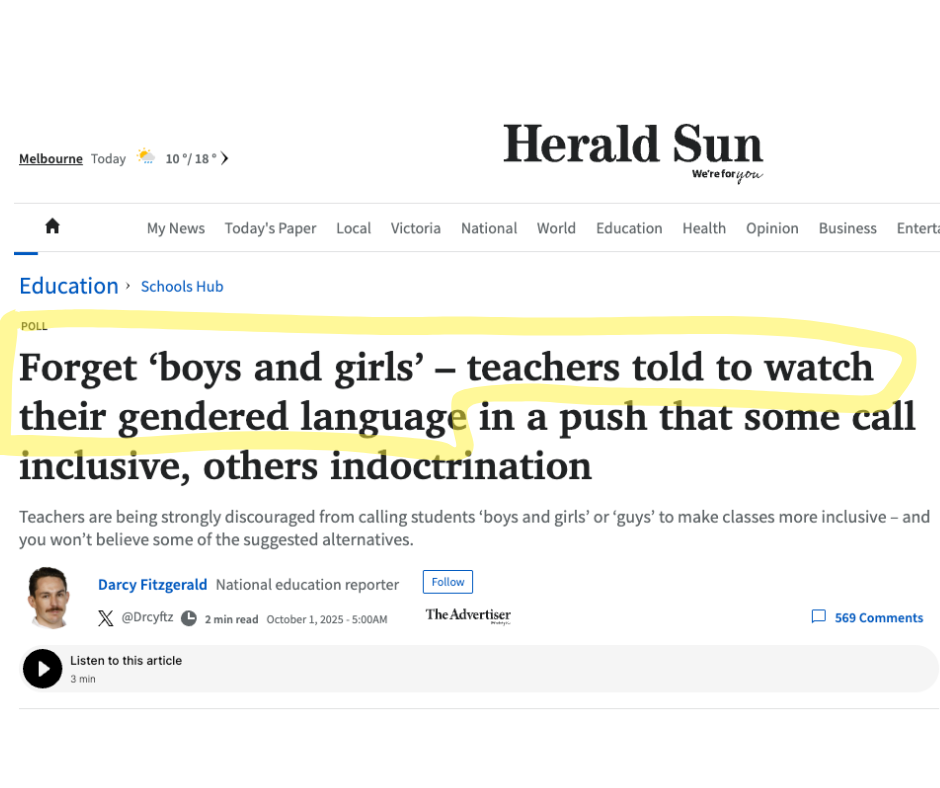Select the Opinion navigation item
The image size is (940, 788).
click(772, 228)
